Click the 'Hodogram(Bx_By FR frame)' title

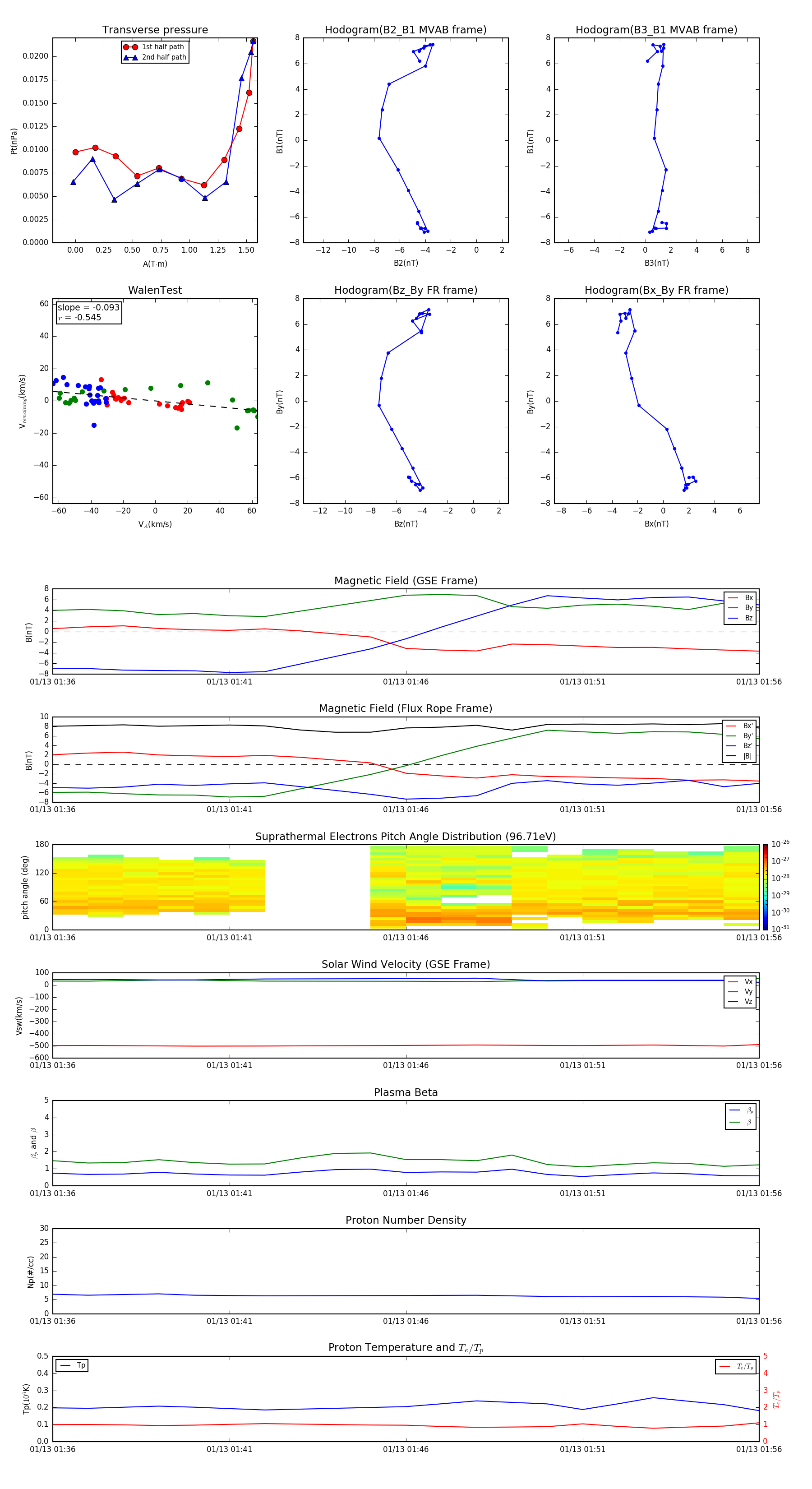coord(656,290)
